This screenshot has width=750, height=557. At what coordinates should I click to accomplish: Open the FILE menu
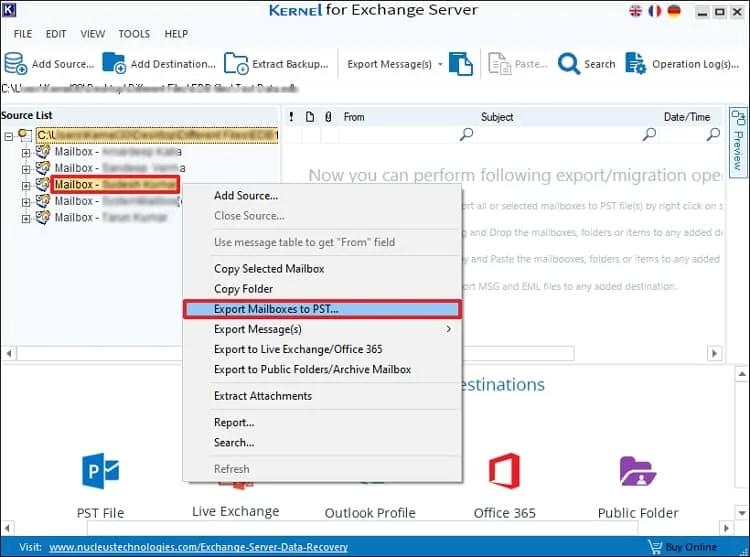click(23, 34)
